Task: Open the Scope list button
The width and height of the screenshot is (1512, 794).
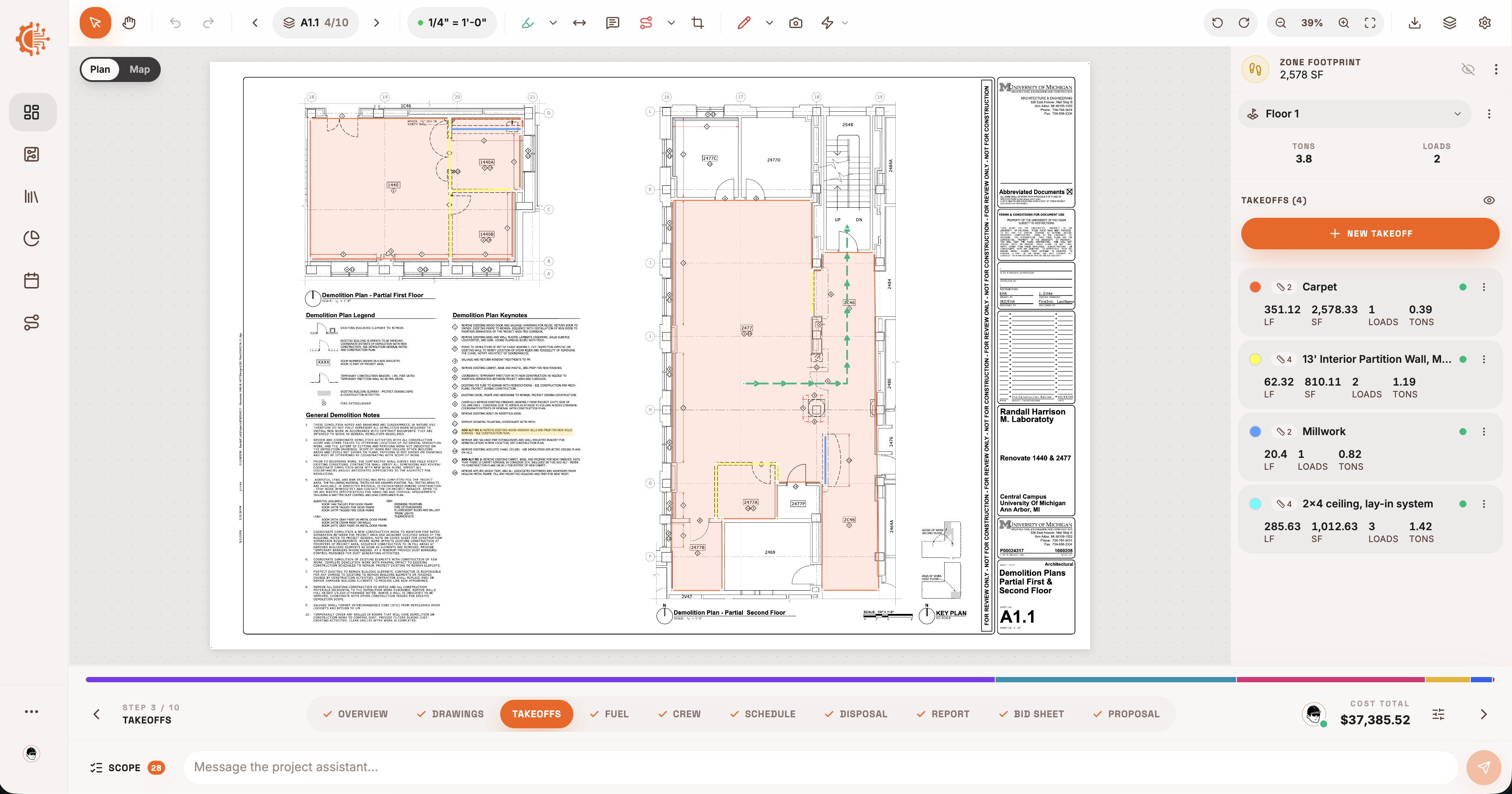Action: [x=127, y=768]
